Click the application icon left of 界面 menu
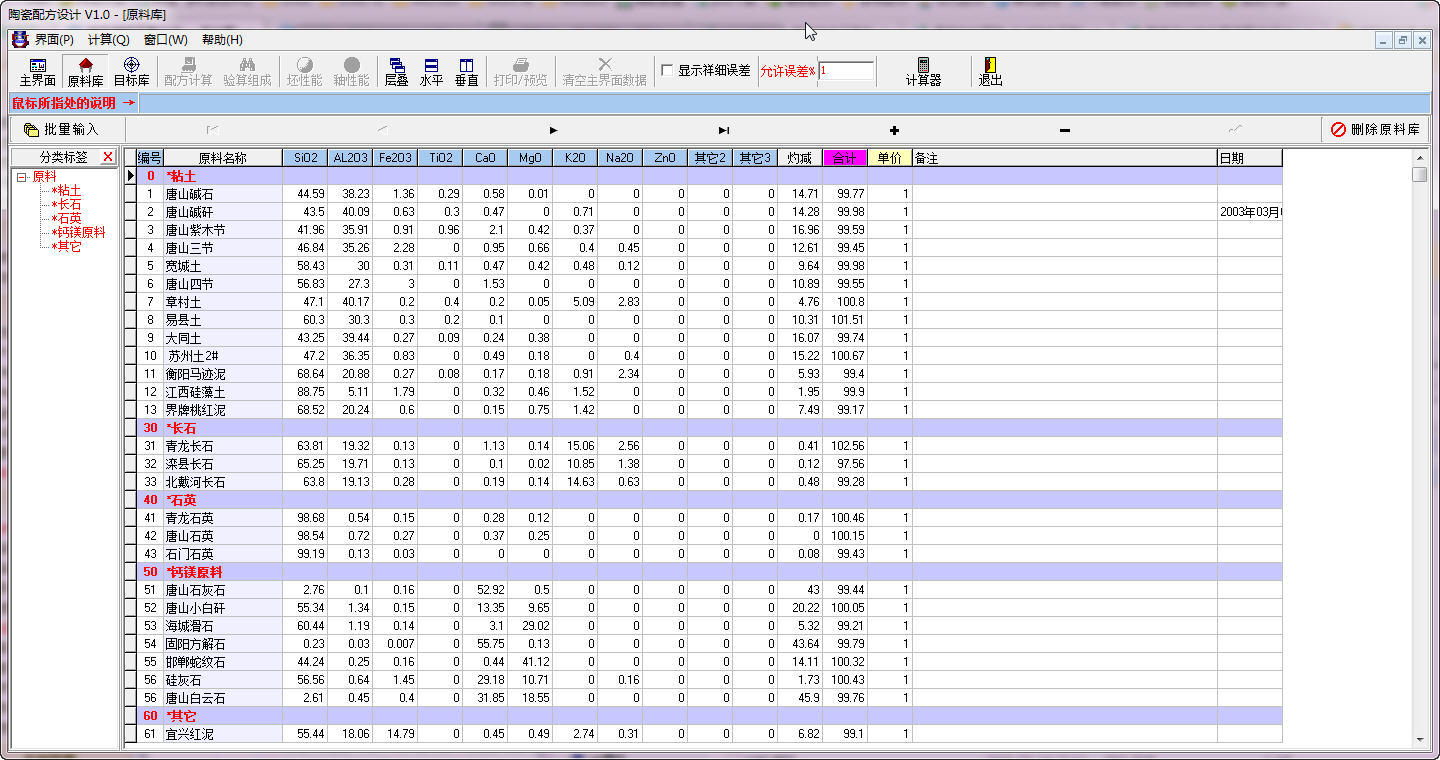 [20, 40]
